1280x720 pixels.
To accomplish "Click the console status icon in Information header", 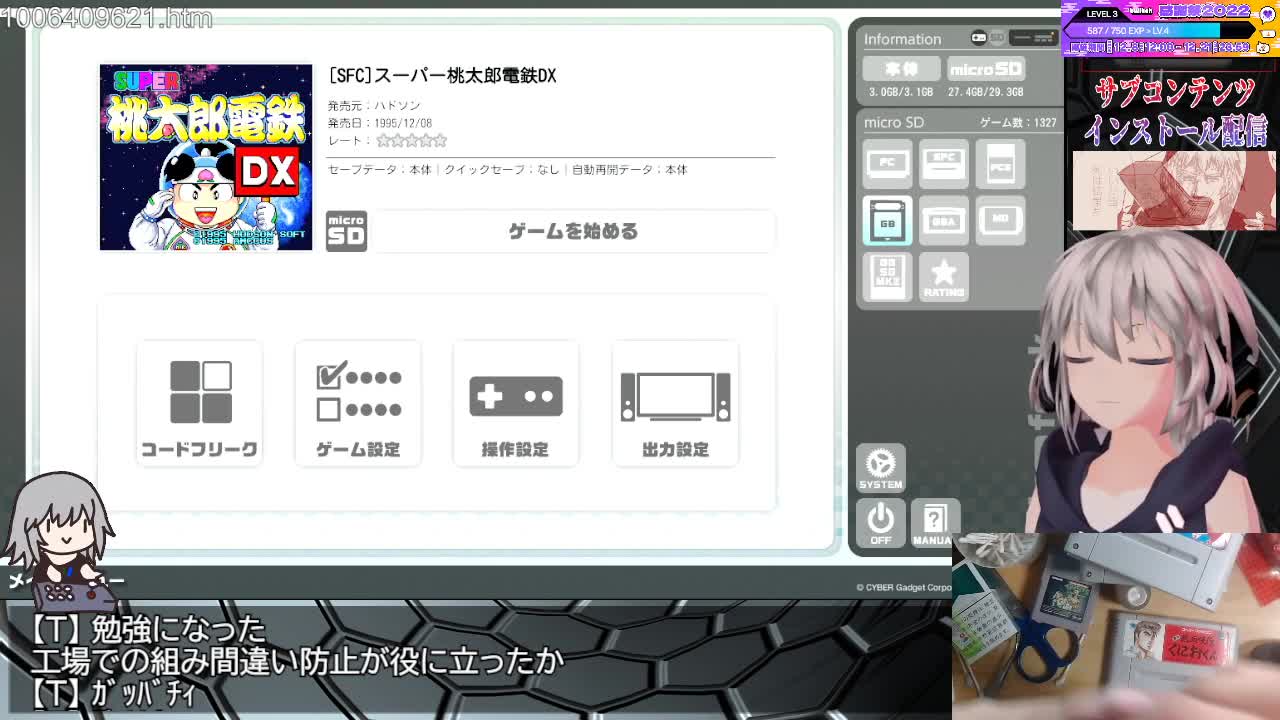I will coord(1032,38).
